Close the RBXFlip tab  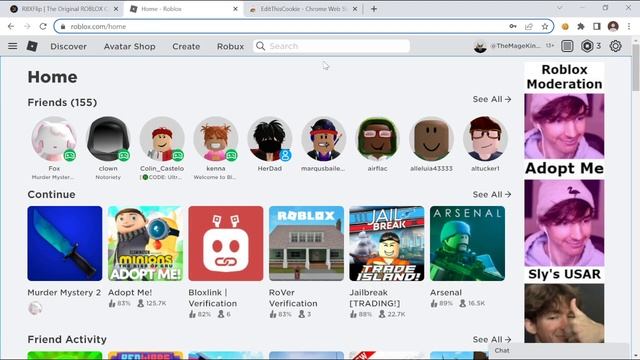pos(116,9)
